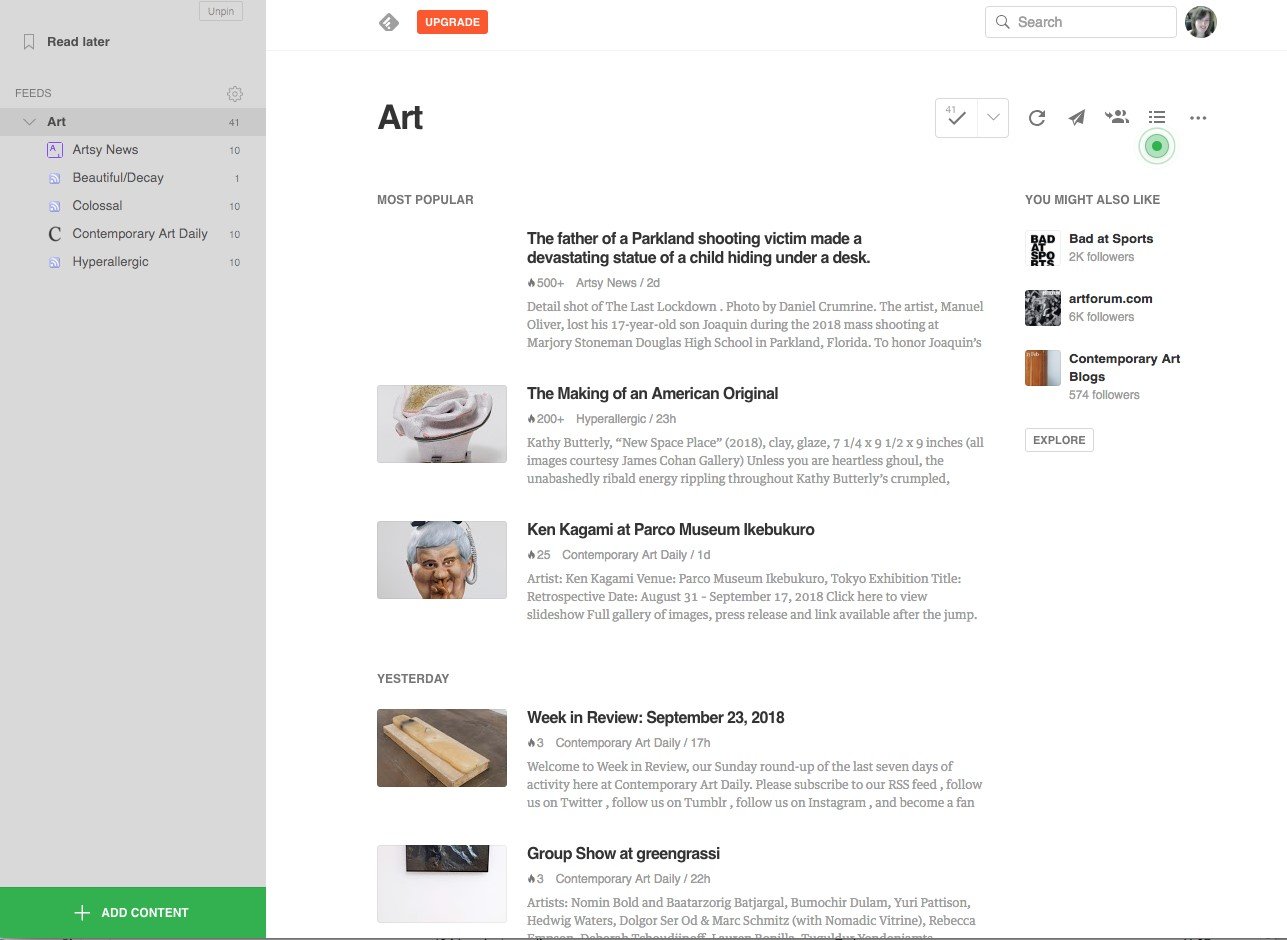Click the artforum.com logo
Screen dimensions: 1287x940
(1042, 308)
